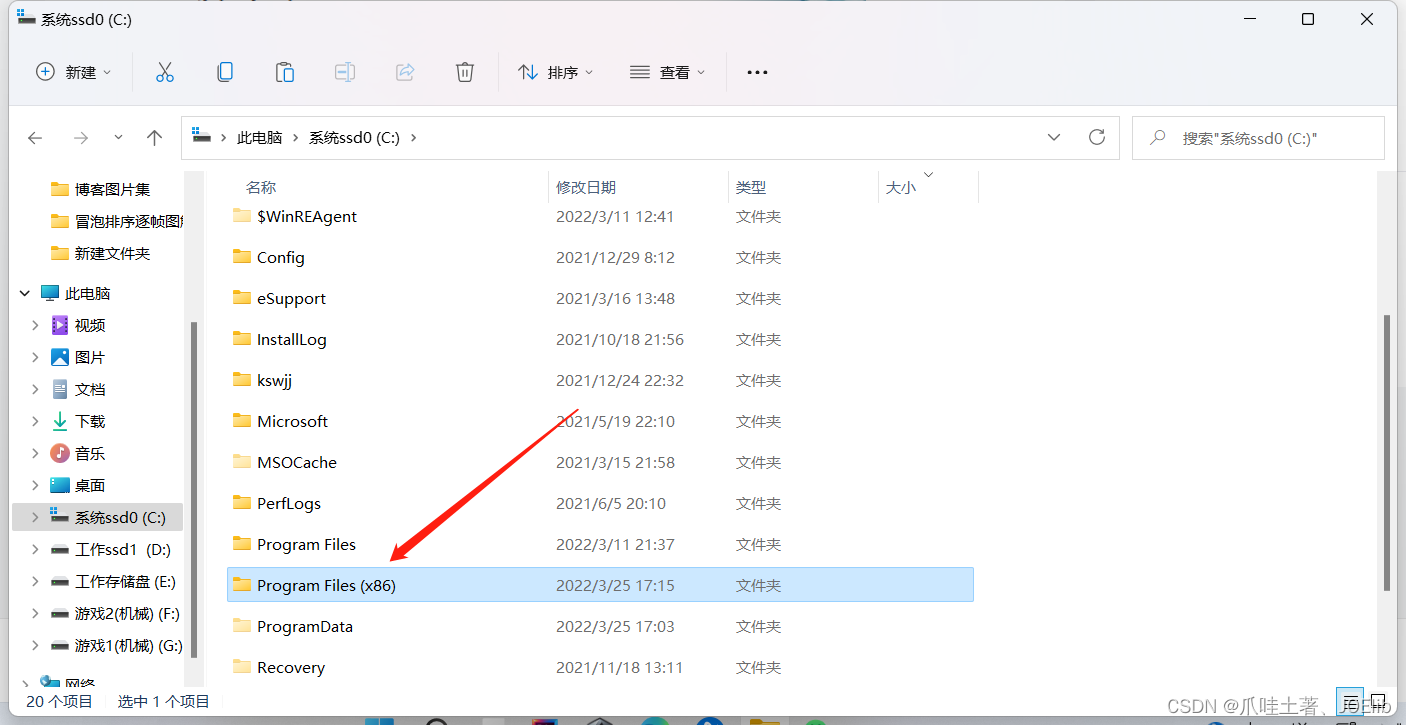Refresh the current folder view
This screenshot has height=725, width=1406.
point(1097,137)
